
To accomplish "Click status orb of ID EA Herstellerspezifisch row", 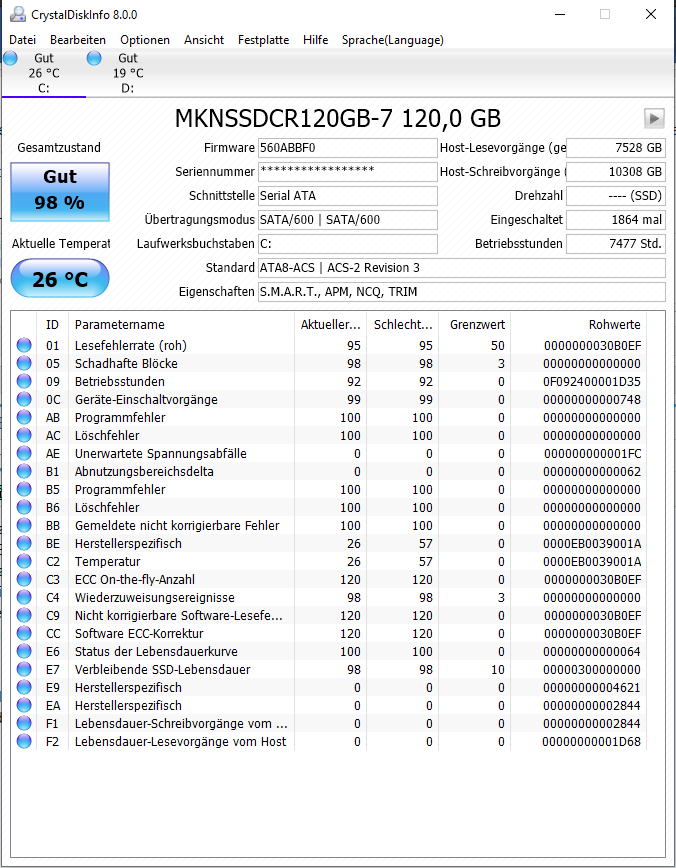I will (x=24, y=705).
